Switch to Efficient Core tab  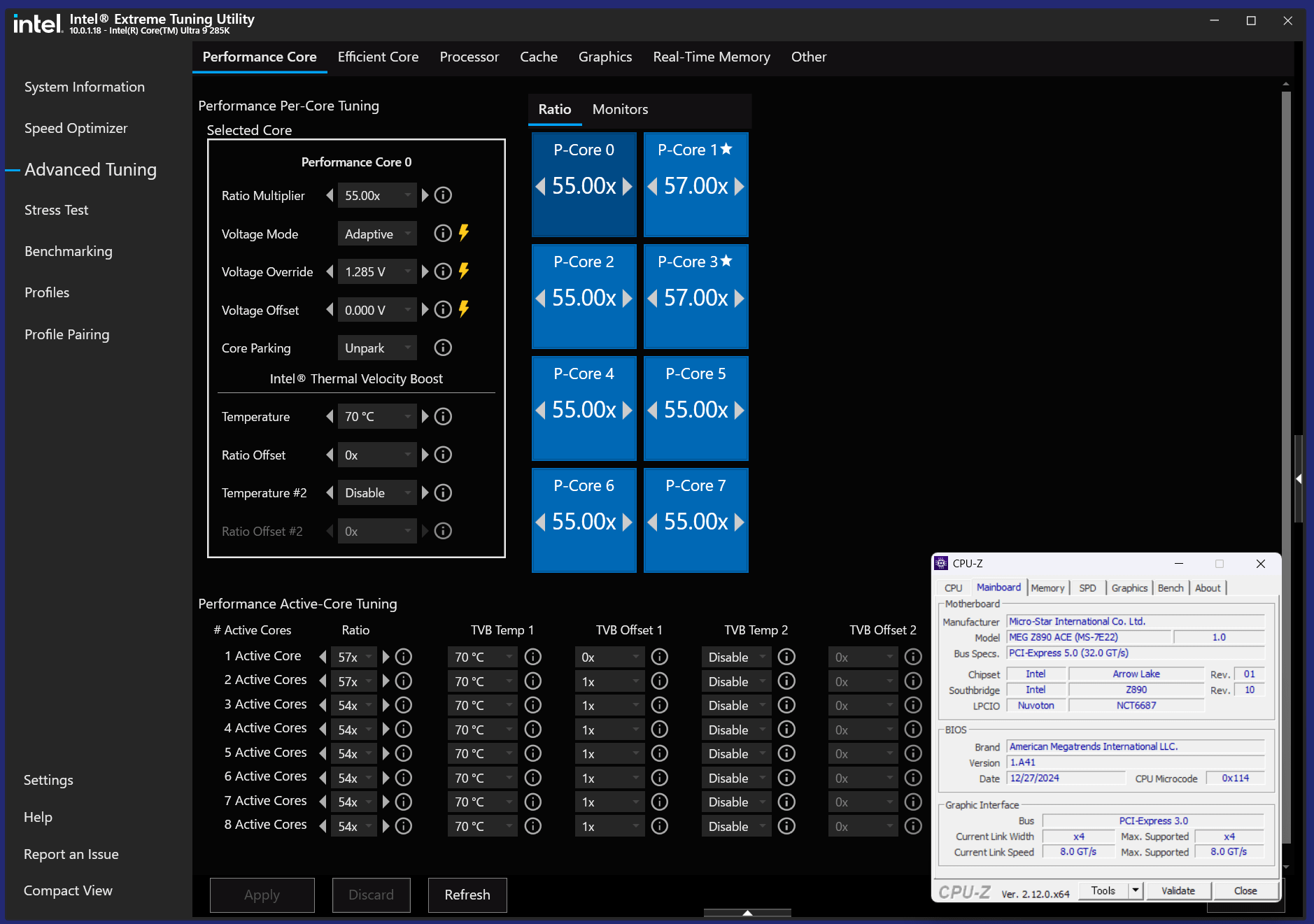378,57
